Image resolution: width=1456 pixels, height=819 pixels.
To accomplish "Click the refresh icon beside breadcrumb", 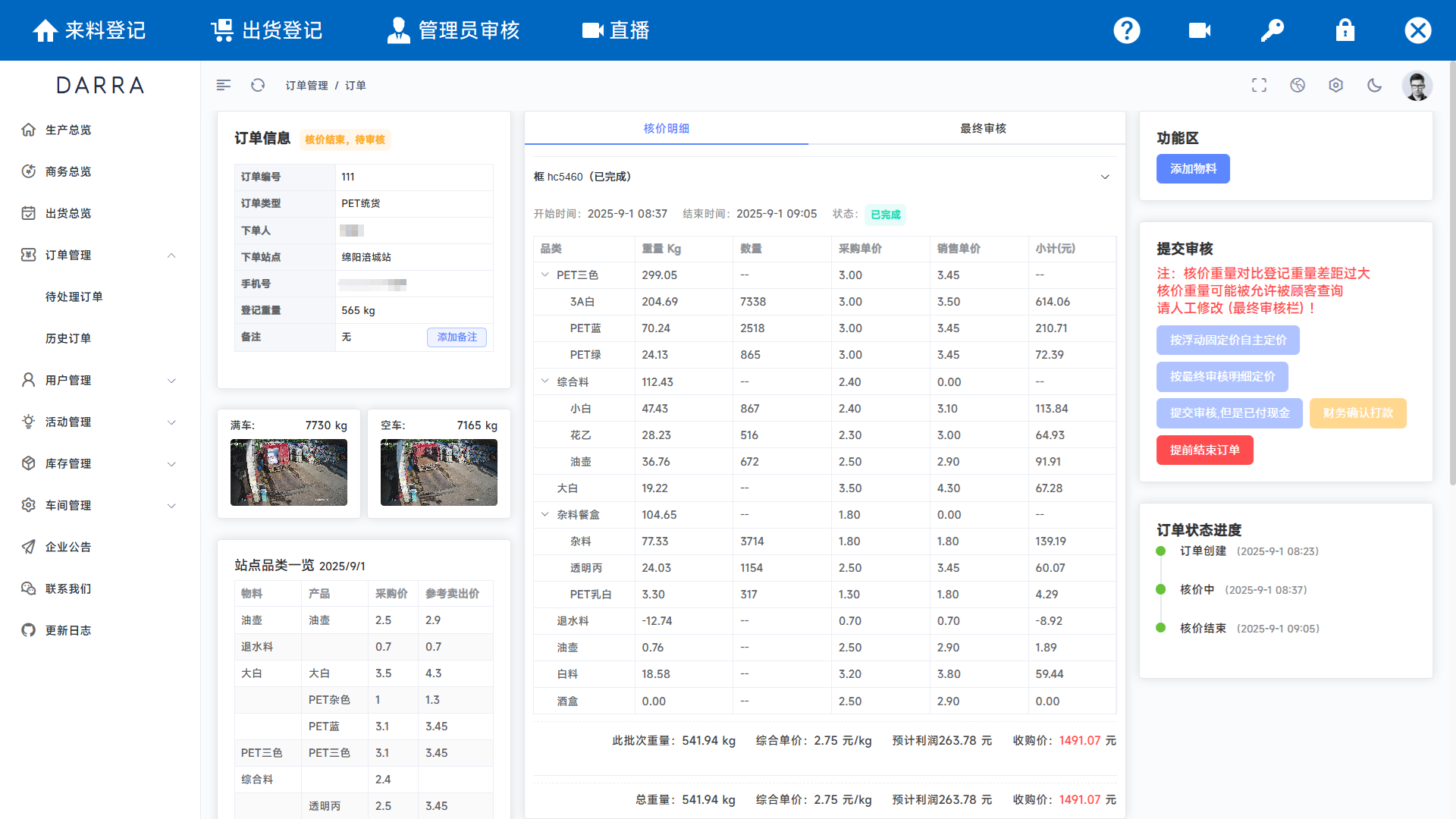I will (258, 85).
